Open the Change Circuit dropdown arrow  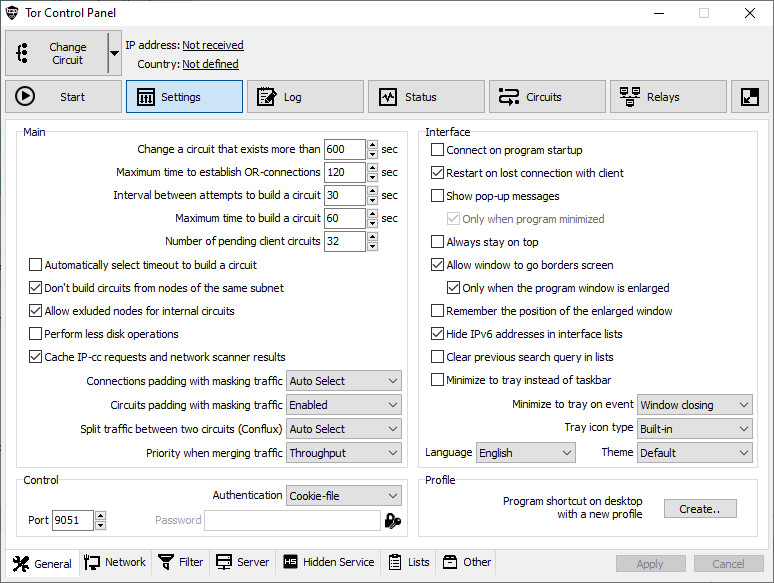115,53
